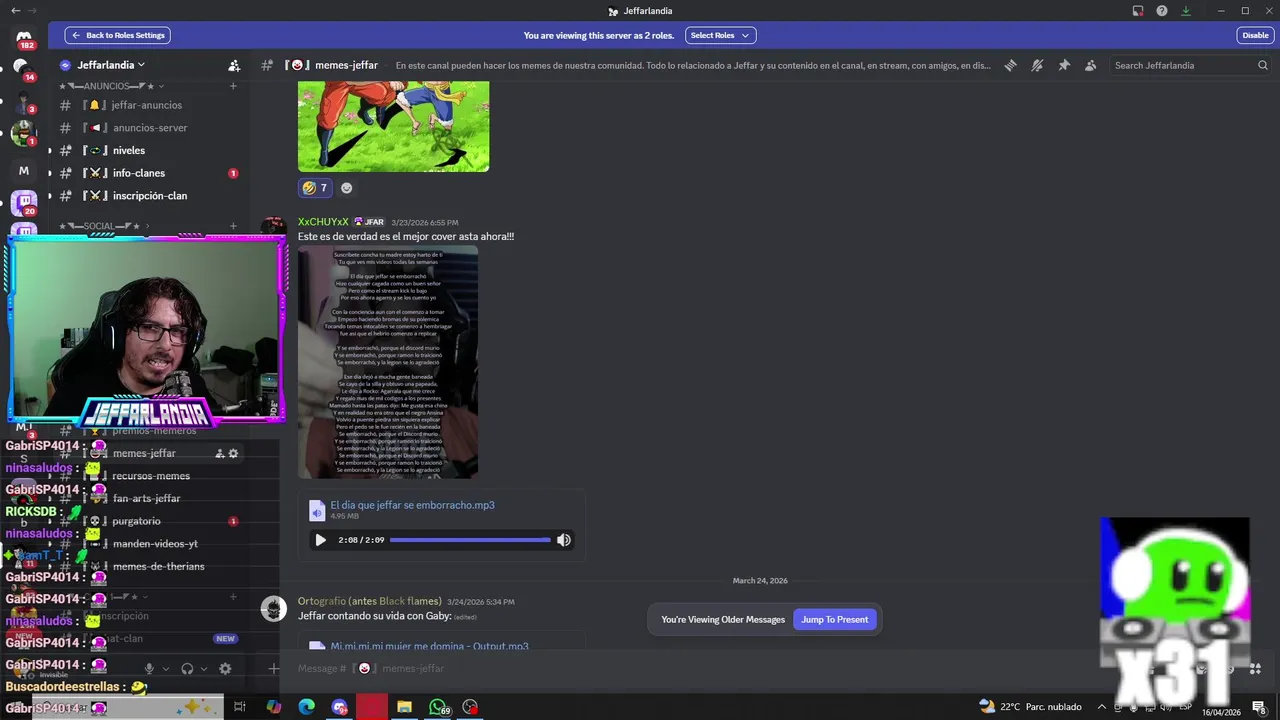Click Jump To Present button

pyautogui.click(x=834, y=619)
